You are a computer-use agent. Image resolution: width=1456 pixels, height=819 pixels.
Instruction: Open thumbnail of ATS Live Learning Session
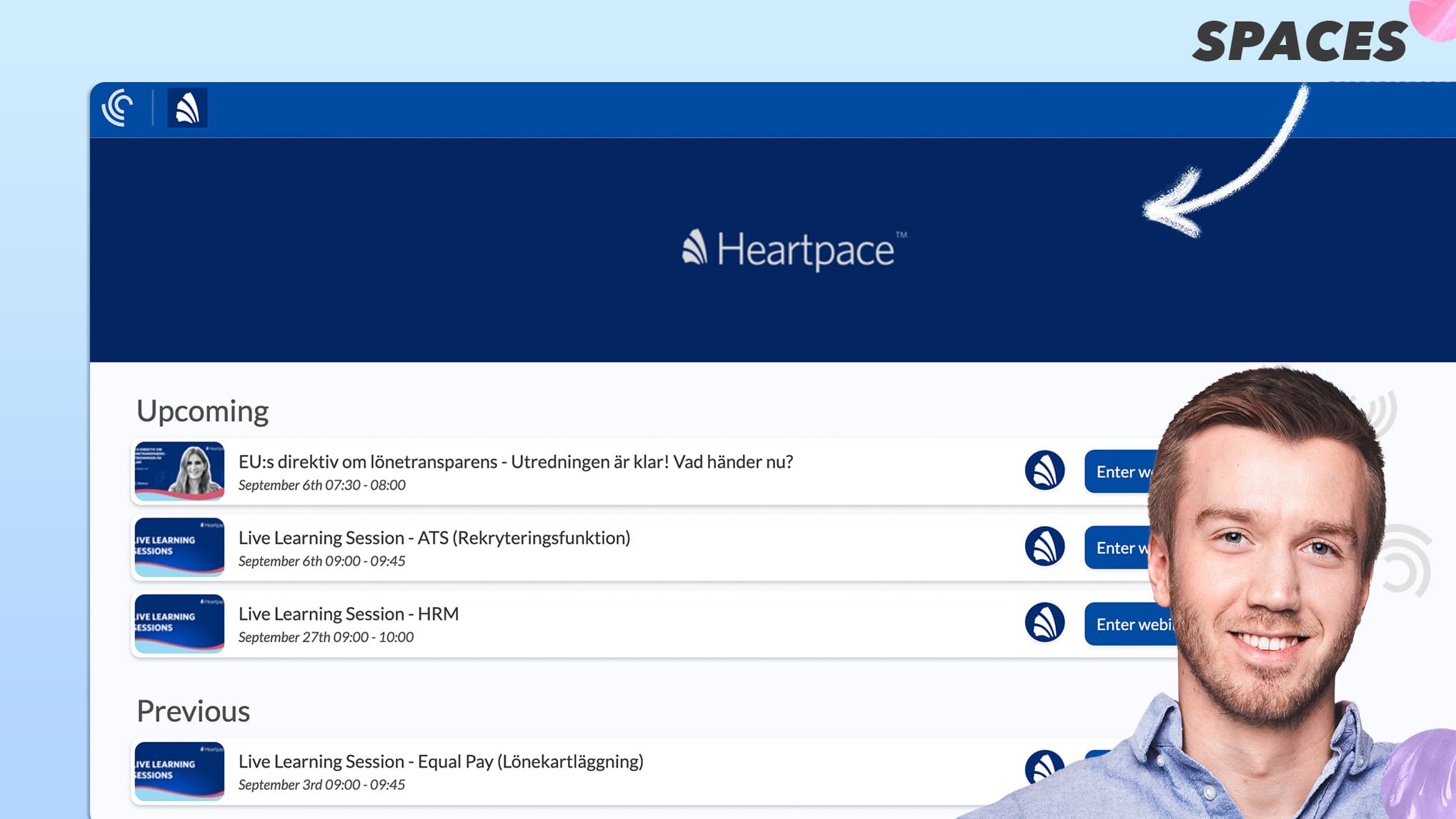(179, 547)
